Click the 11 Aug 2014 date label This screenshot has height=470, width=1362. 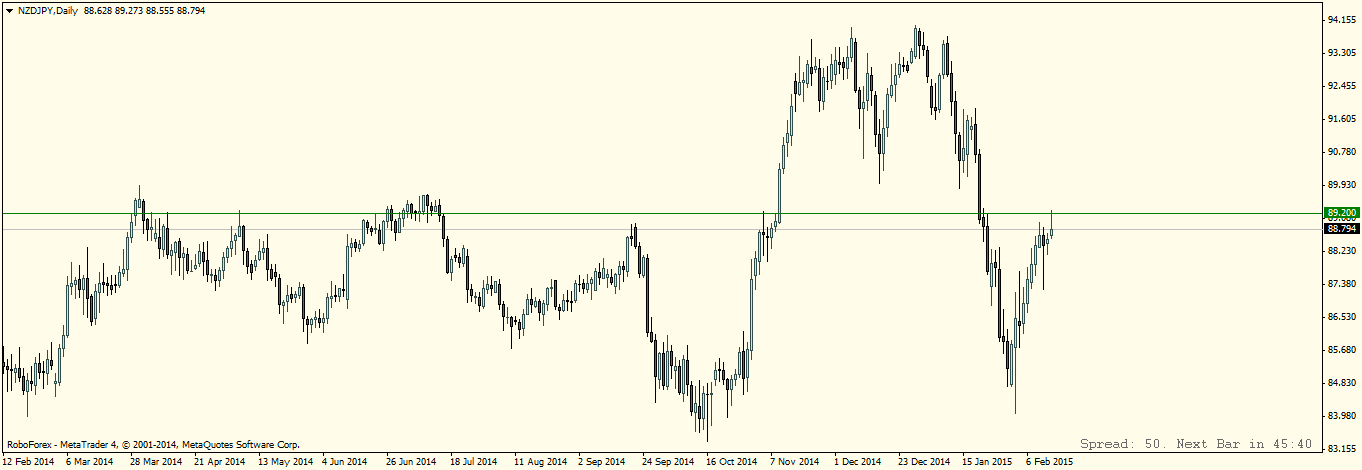tap(540, 462)
